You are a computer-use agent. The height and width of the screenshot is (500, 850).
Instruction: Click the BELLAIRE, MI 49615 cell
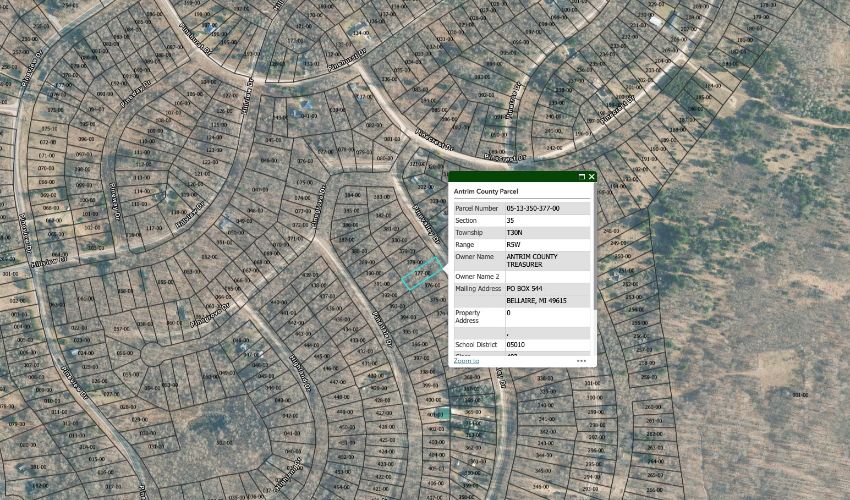coord(548,300)
